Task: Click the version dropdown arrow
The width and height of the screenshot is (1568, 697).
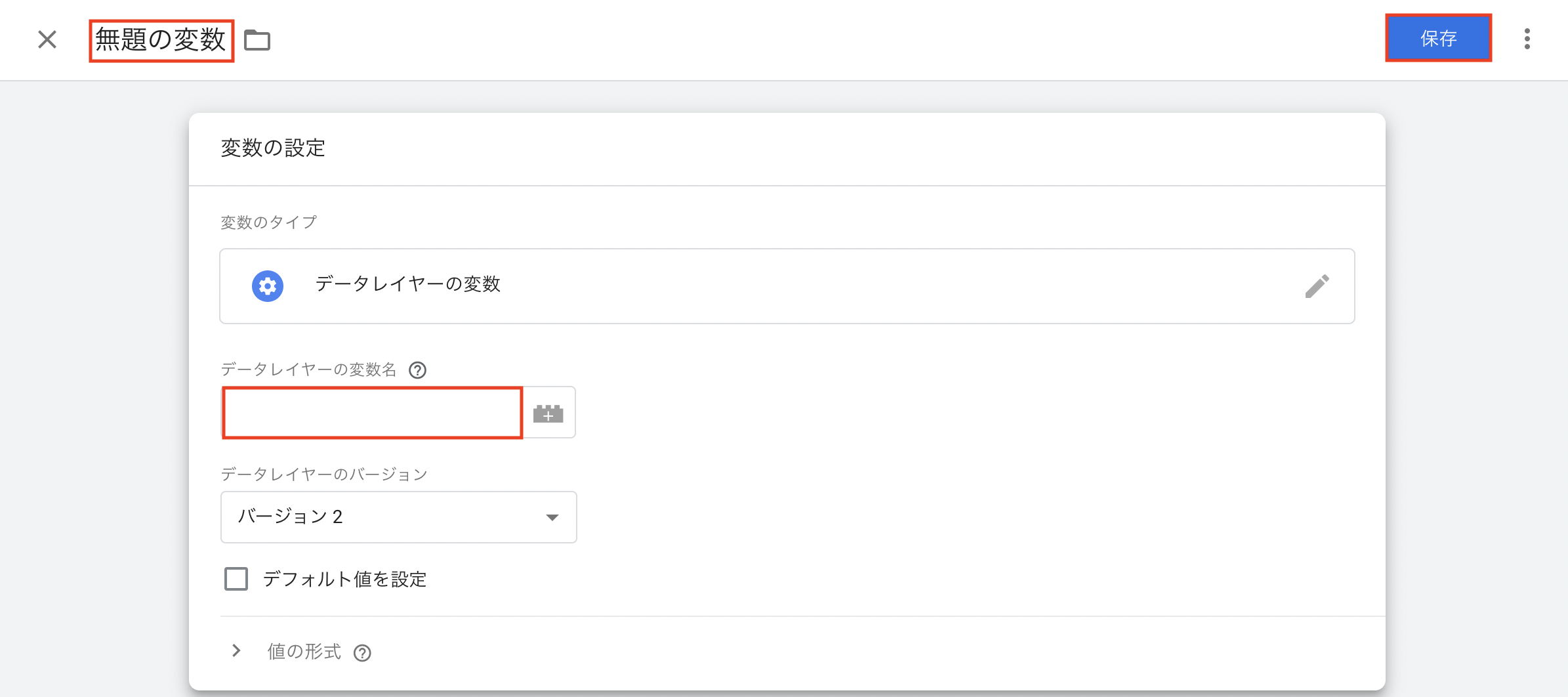Action: (x=553, y=518)
